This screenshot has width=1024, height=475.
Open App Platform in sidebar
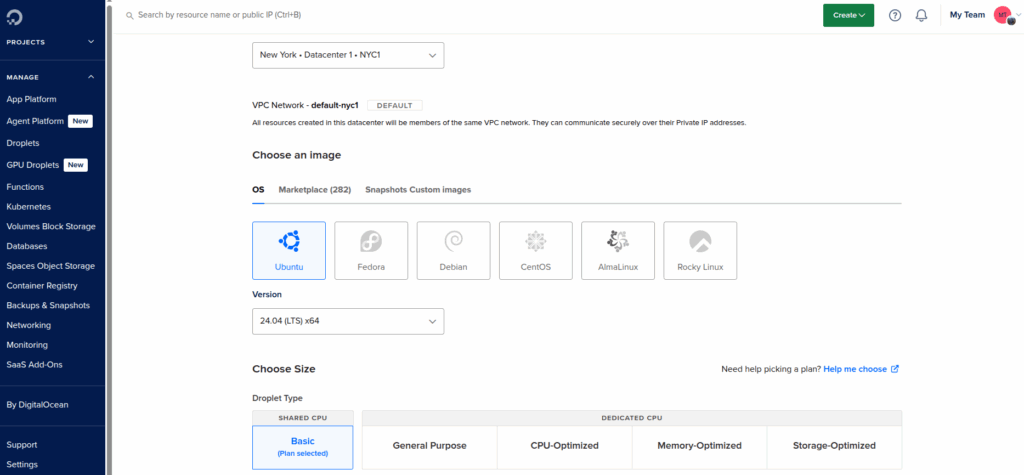pyautogui.click(x=31, y=99)
